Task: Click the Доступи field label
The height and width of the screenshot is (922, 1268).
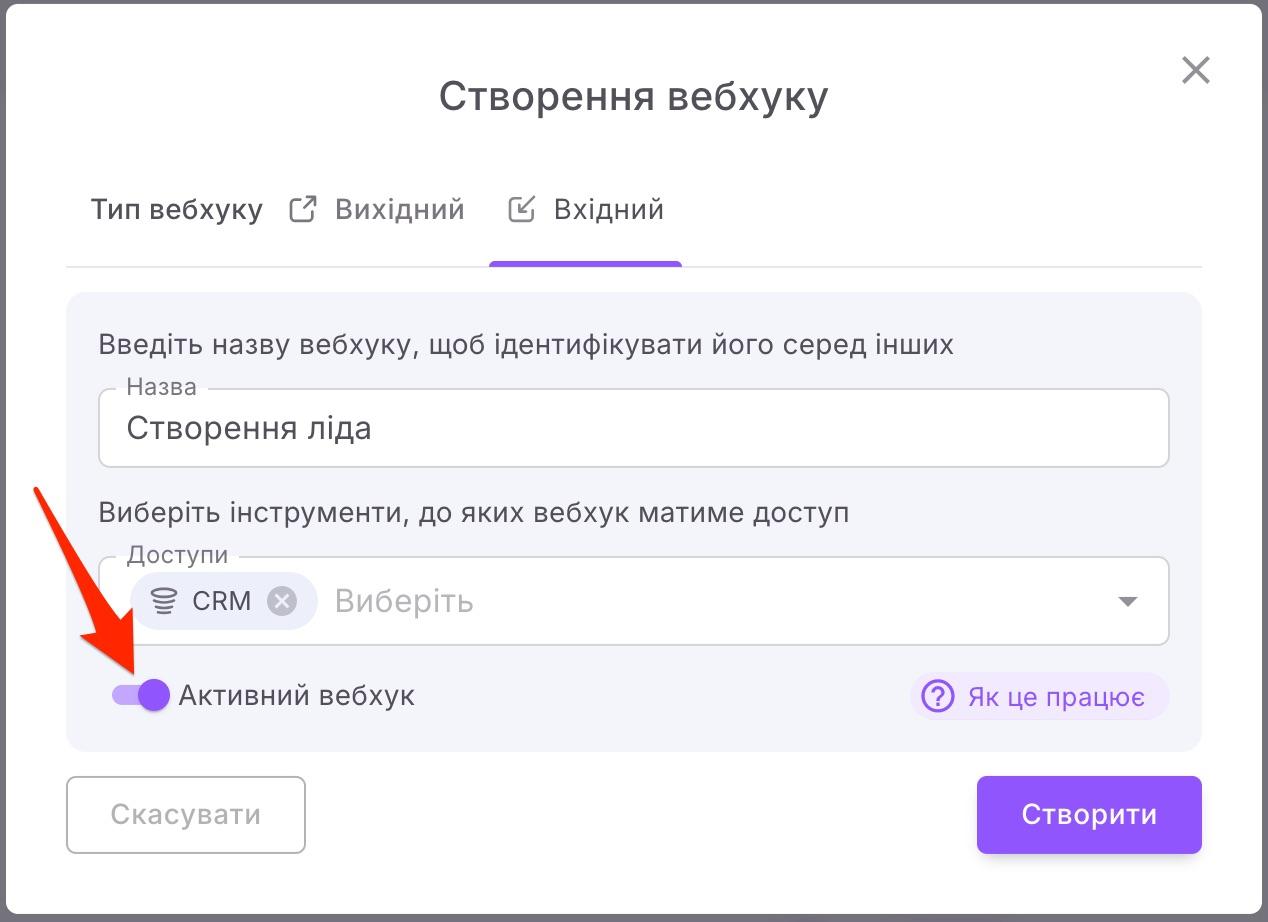Action: click(x=177, y=555)
